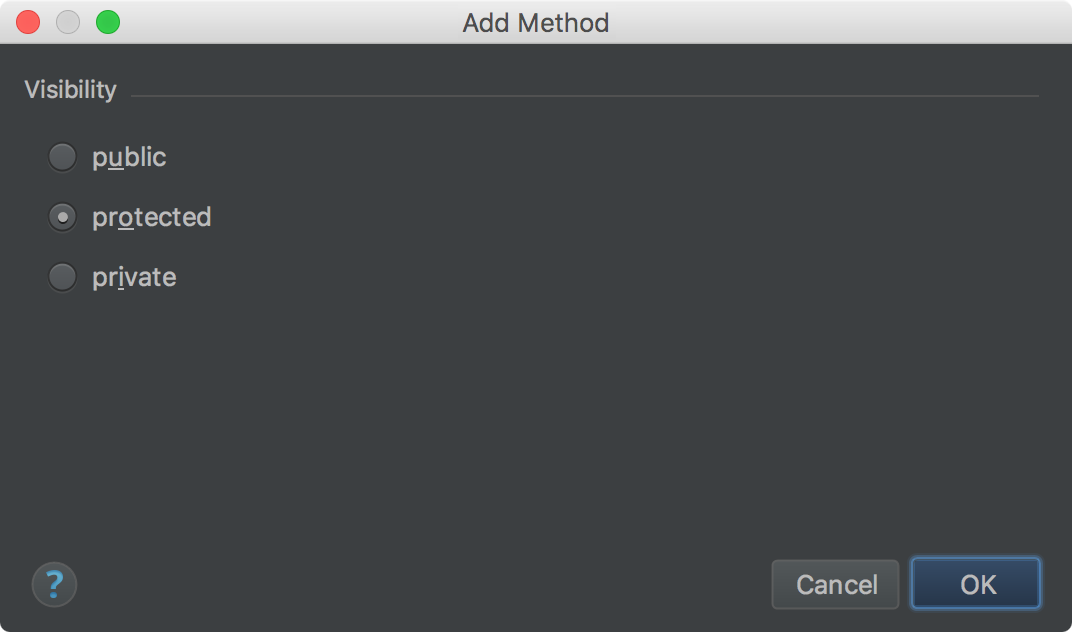Click the empty circle next to private
This screenshot has height=632, width=1072.
[x=62, y=277]
